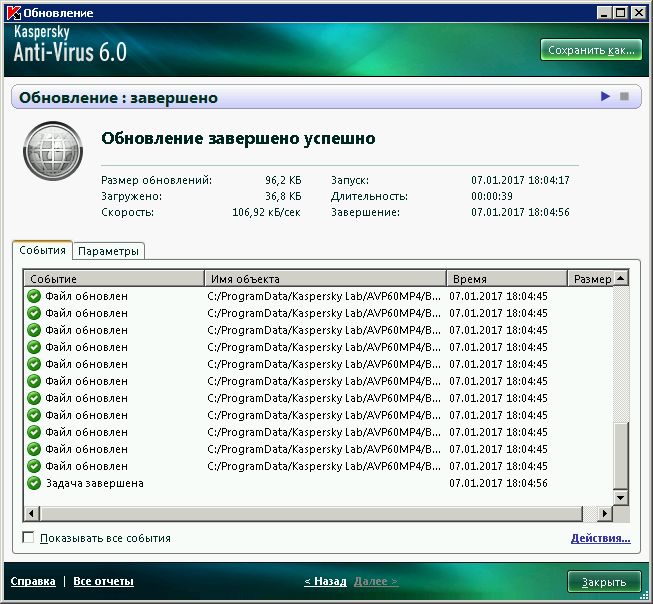Image resolution: width=653 pixels, height=604 pixels.
Task: Click the duration value 00:00:39
Action: (492, 196)
